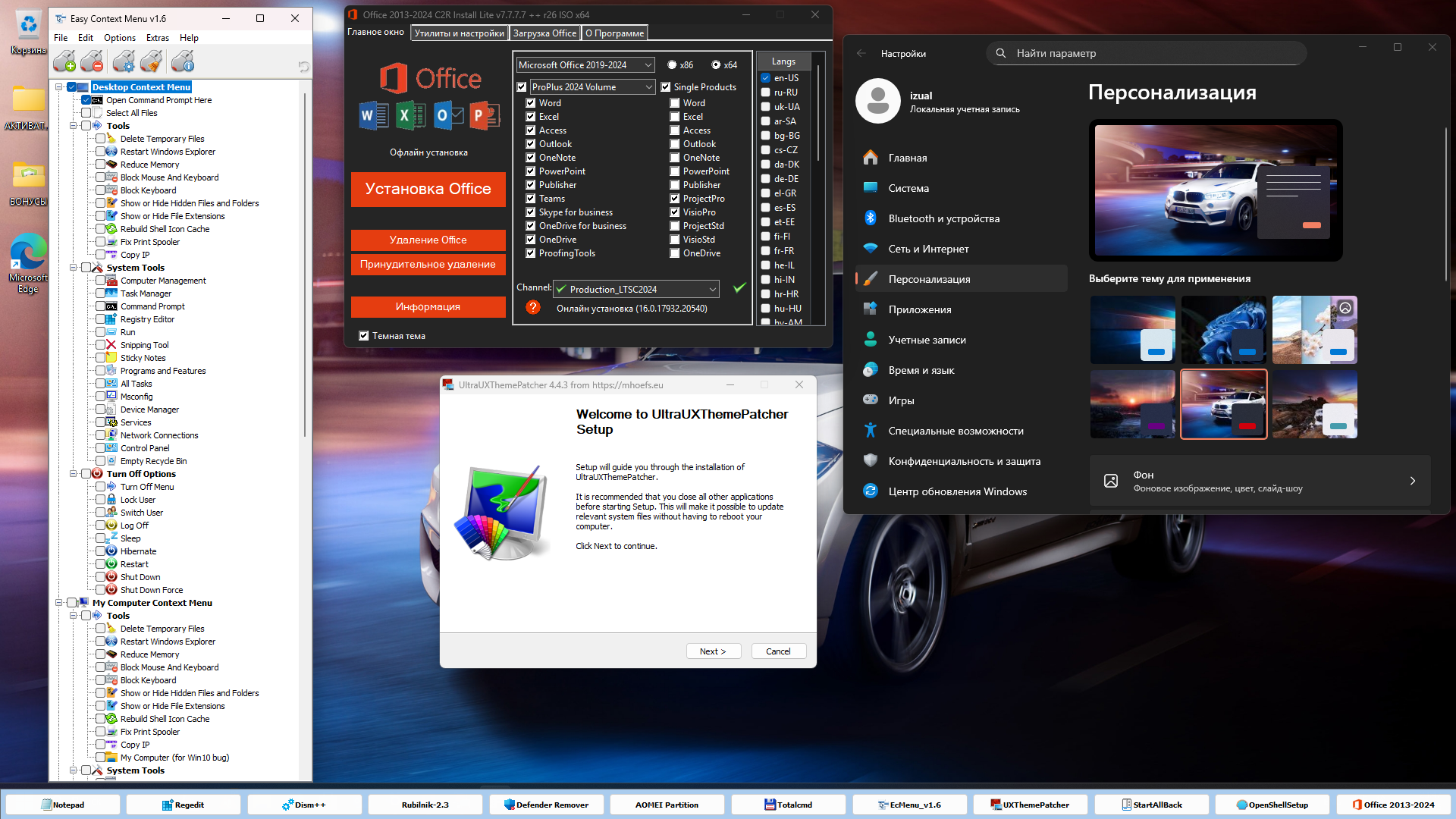The width and height of the screenshot is (1456, 819).
Task: Click the green checkmark beside the Channel dropdown
Action: point(739,287)
